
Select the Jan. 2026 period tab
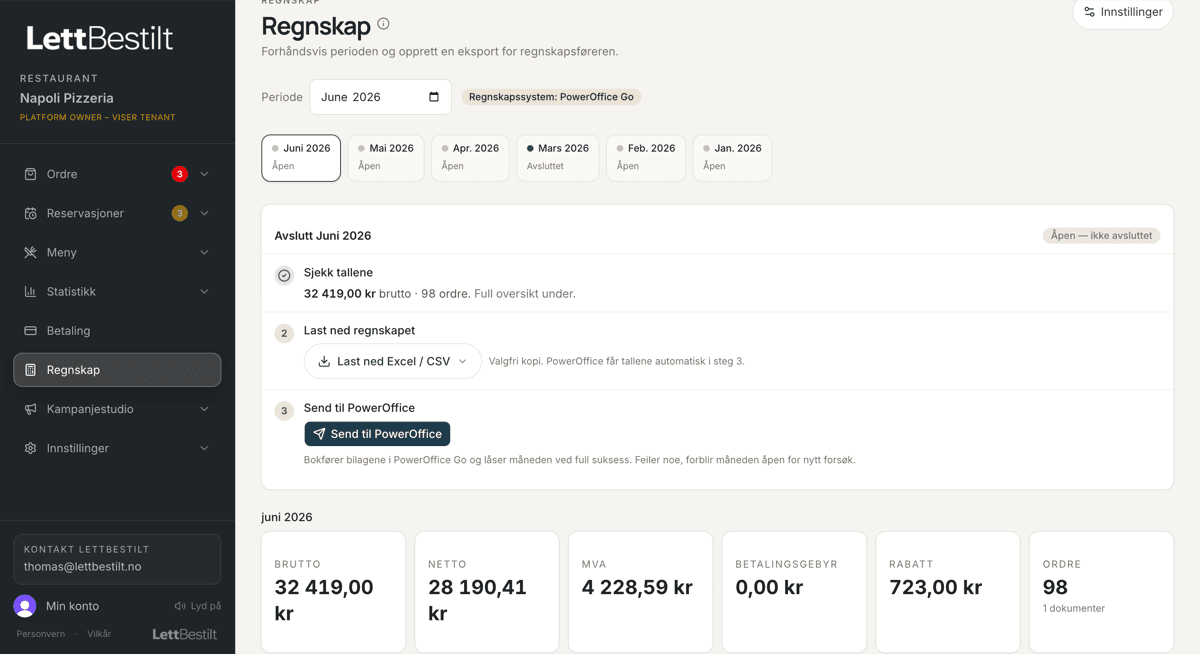(x=732, y=158)
